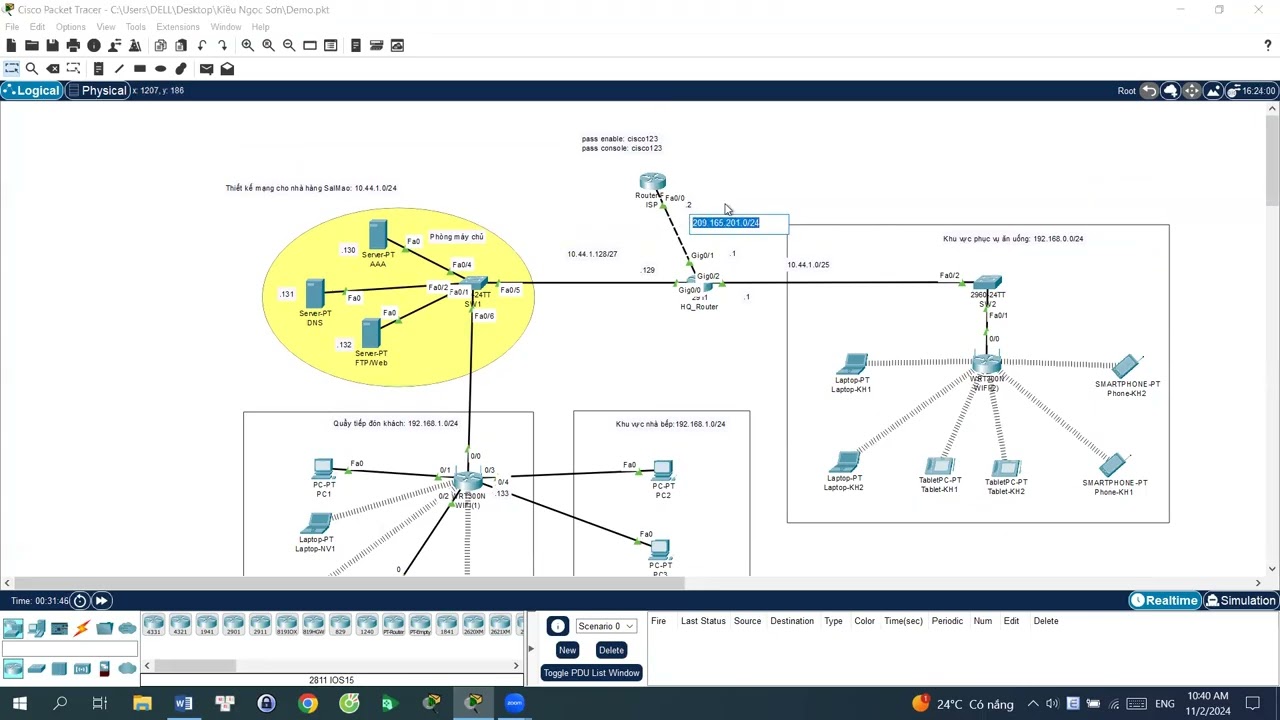
Task: Click Toggle PDU List Window button
Action: click(591, 673)
